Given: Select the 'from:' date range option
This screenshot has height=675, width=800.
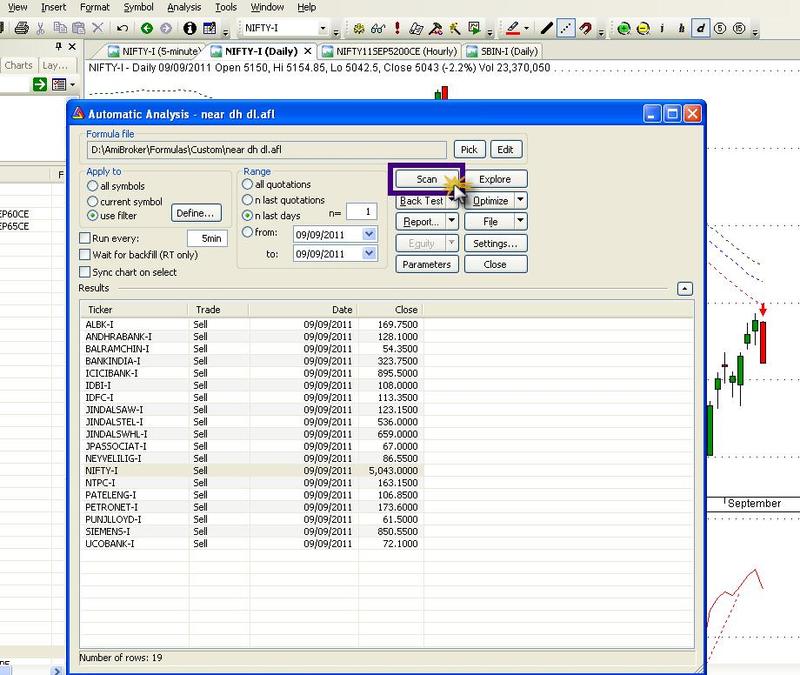Looking at the screenshot, I should pyautogui.click(x=247, y=232).
